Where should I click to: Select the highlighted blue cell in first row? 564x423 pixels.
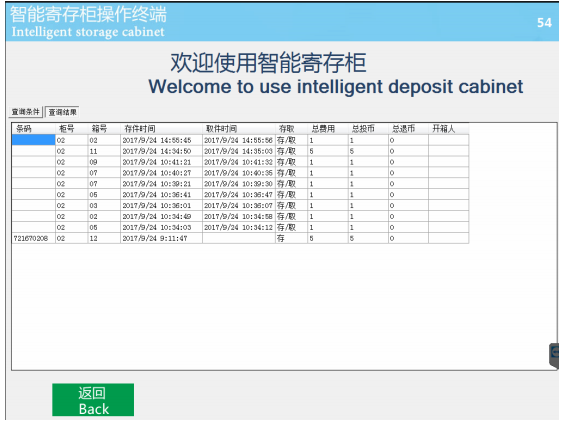click(33, 140)
